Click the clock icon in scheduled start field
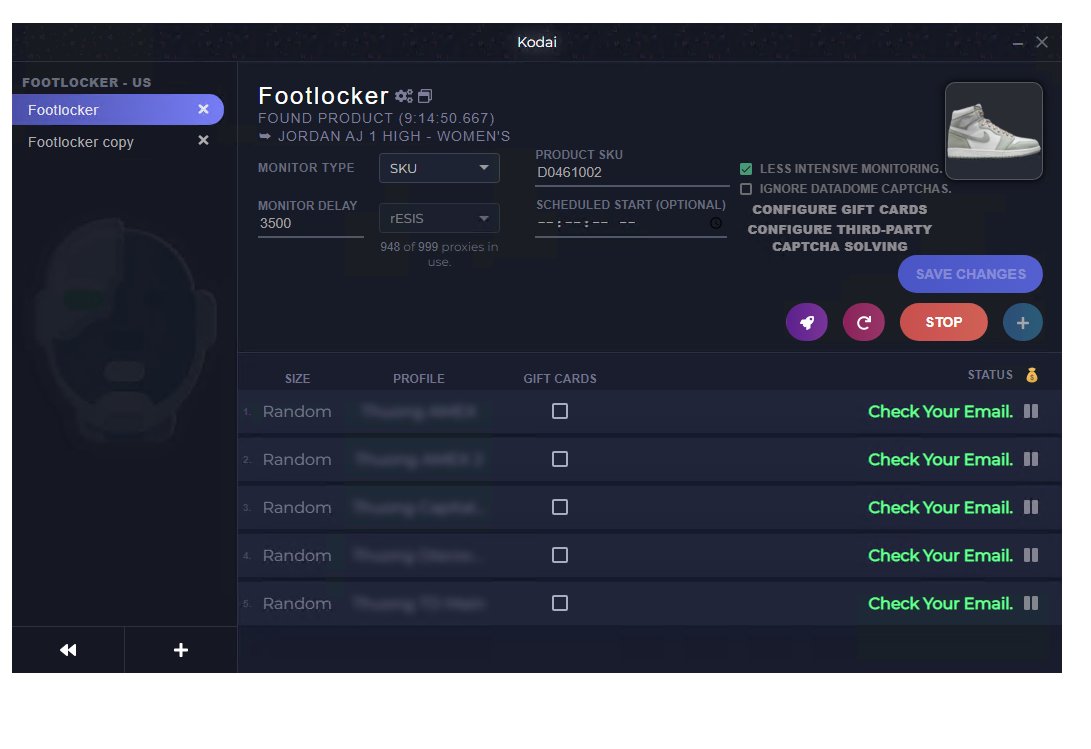This screenshot has width=1091, height=749. (715, 223)
